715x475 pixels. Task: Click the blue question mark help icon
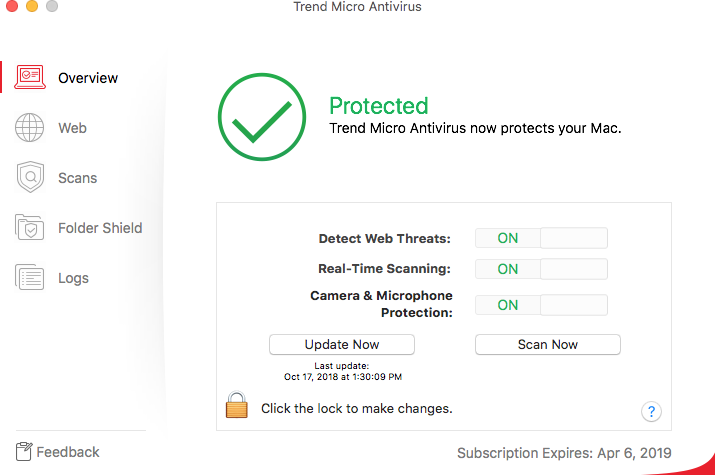click(650, 411)
